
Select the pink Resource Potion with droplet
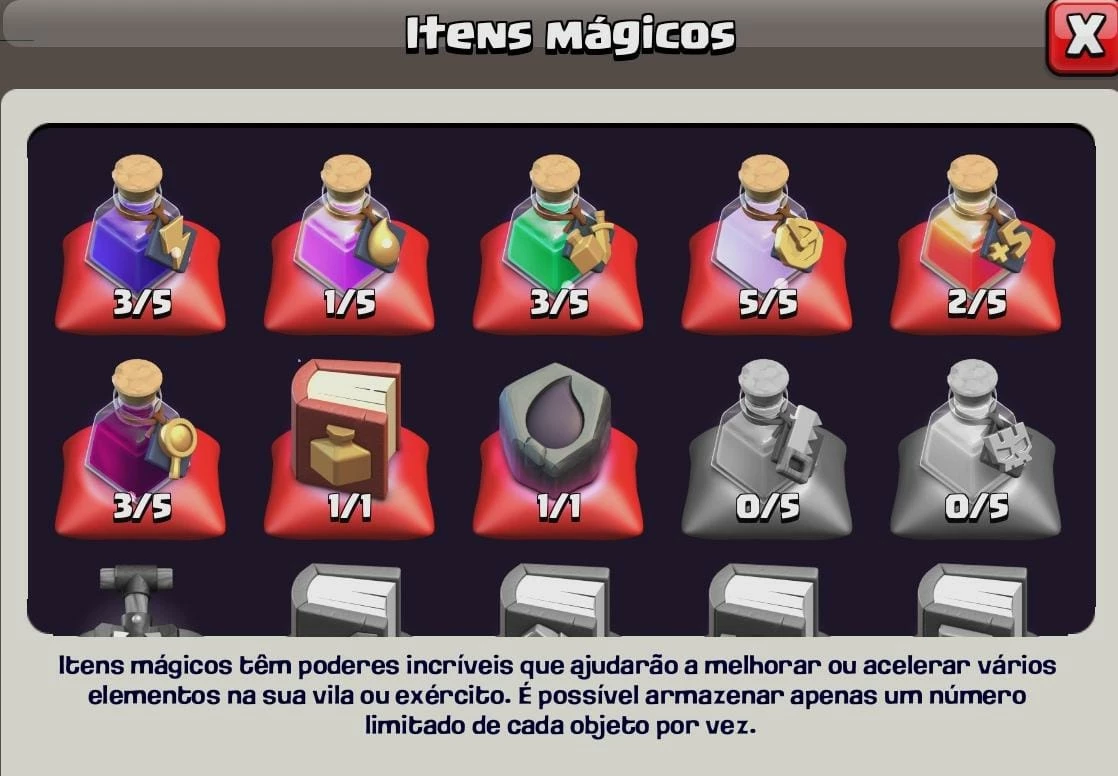tap(349, 242)
